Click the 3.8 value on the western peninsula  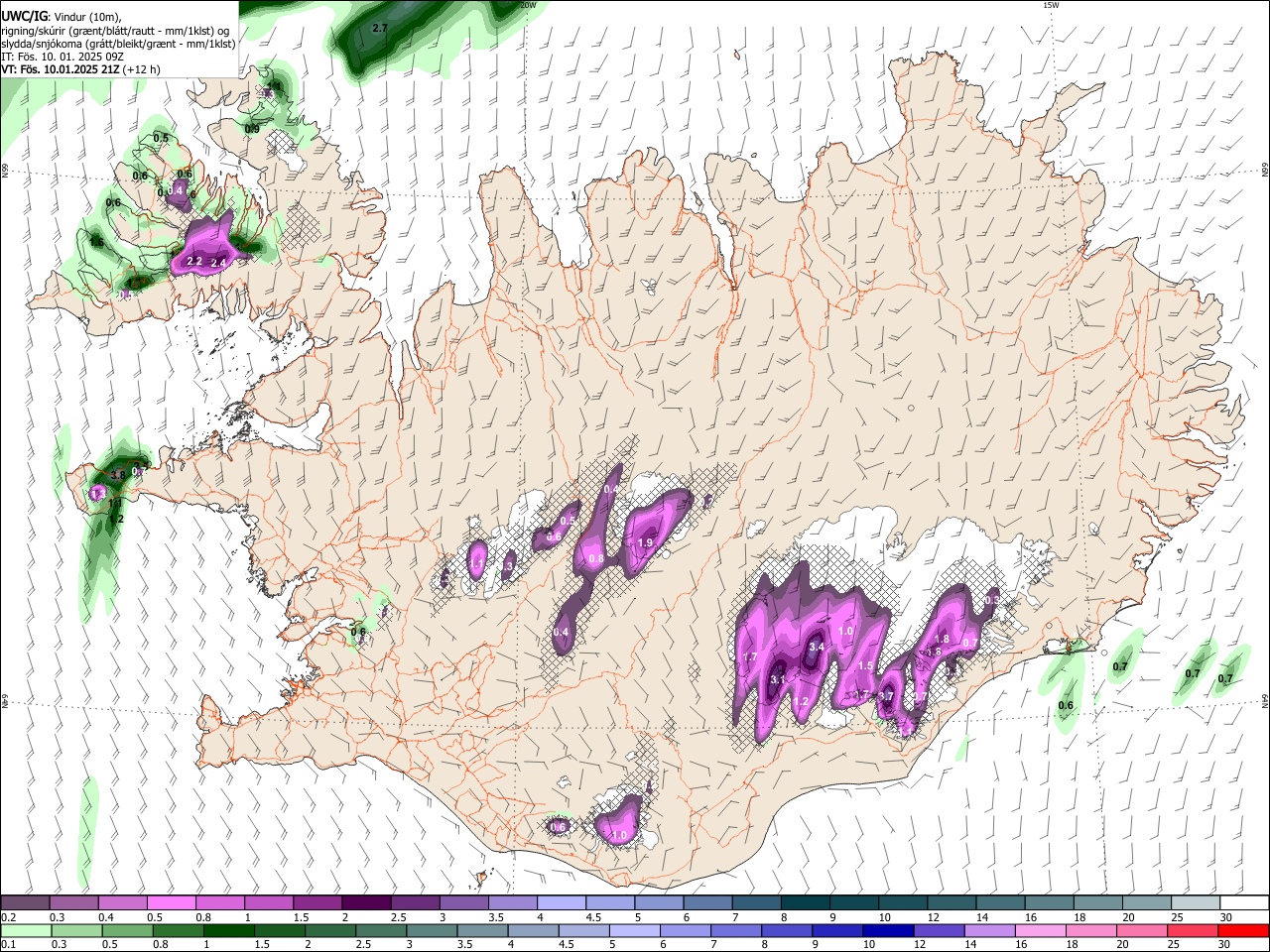click(x=118, y=476)
